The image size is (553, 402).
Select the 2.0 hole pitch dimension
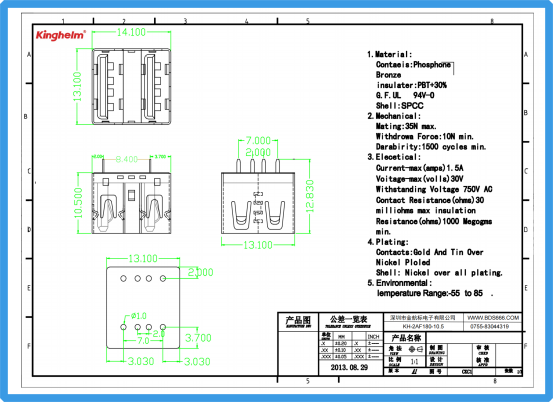(x=158, y=333)
